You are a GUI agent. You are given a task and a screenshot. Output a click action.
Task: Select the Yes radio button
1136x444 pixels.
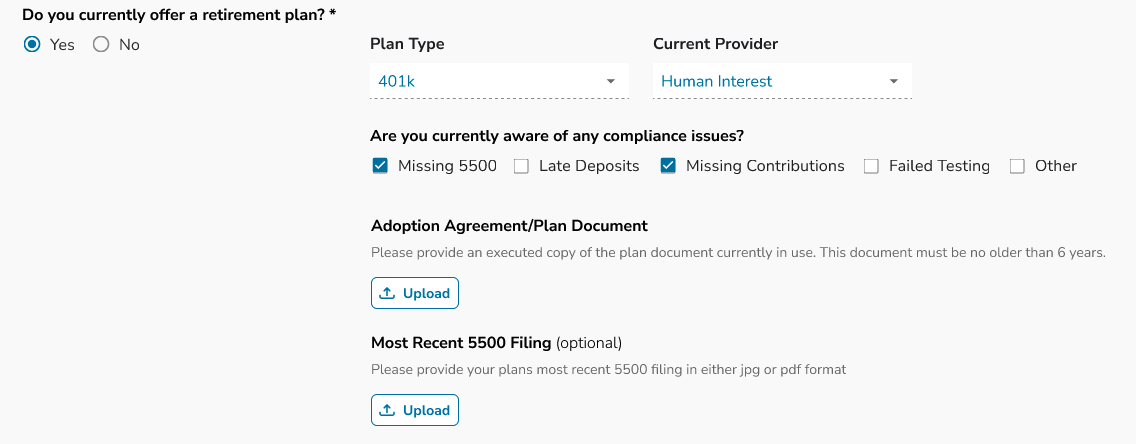[x=32, y=45]
